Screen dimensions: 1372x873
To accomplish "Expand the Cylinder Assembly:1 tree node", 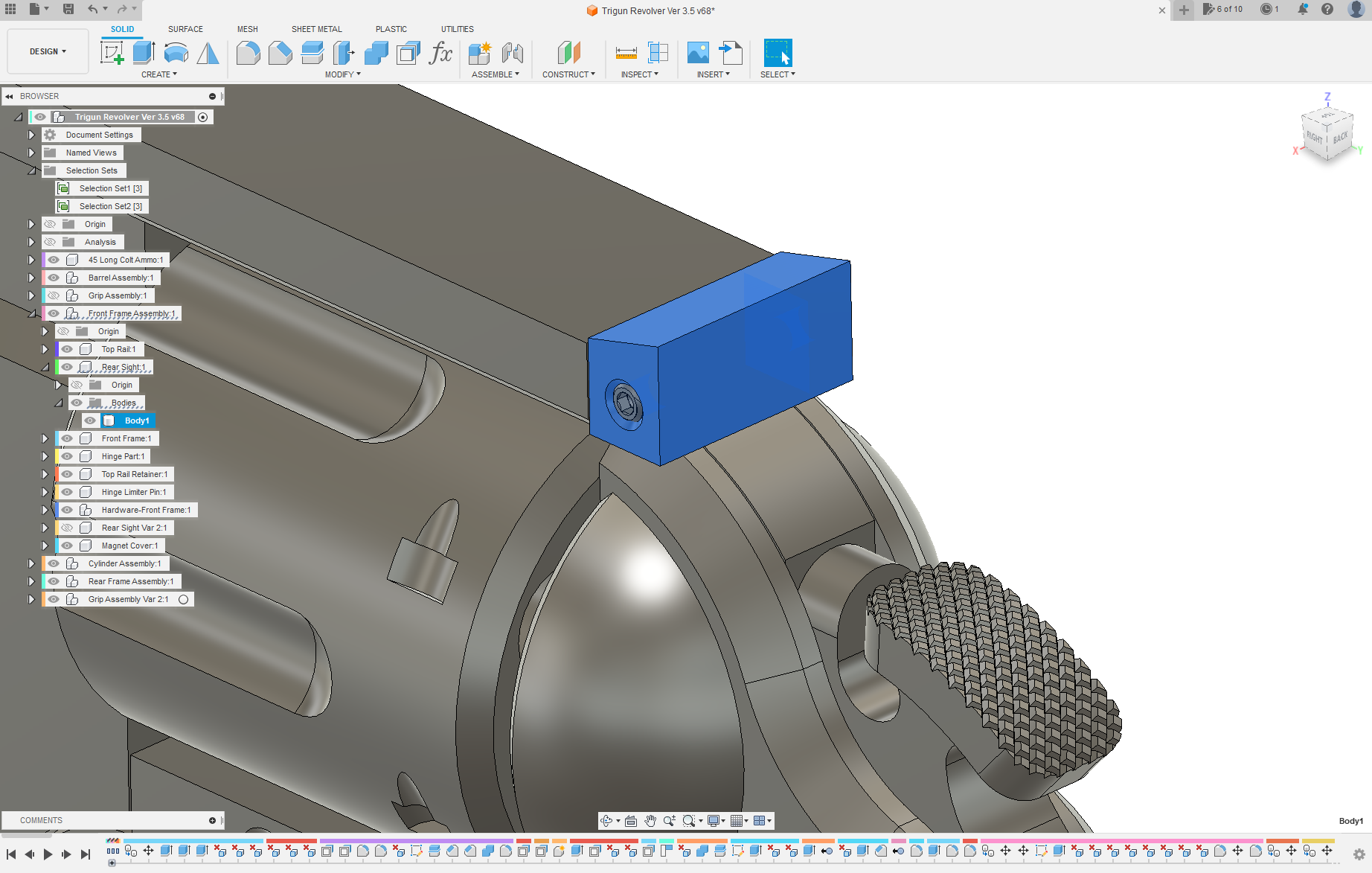I will 31,563.
